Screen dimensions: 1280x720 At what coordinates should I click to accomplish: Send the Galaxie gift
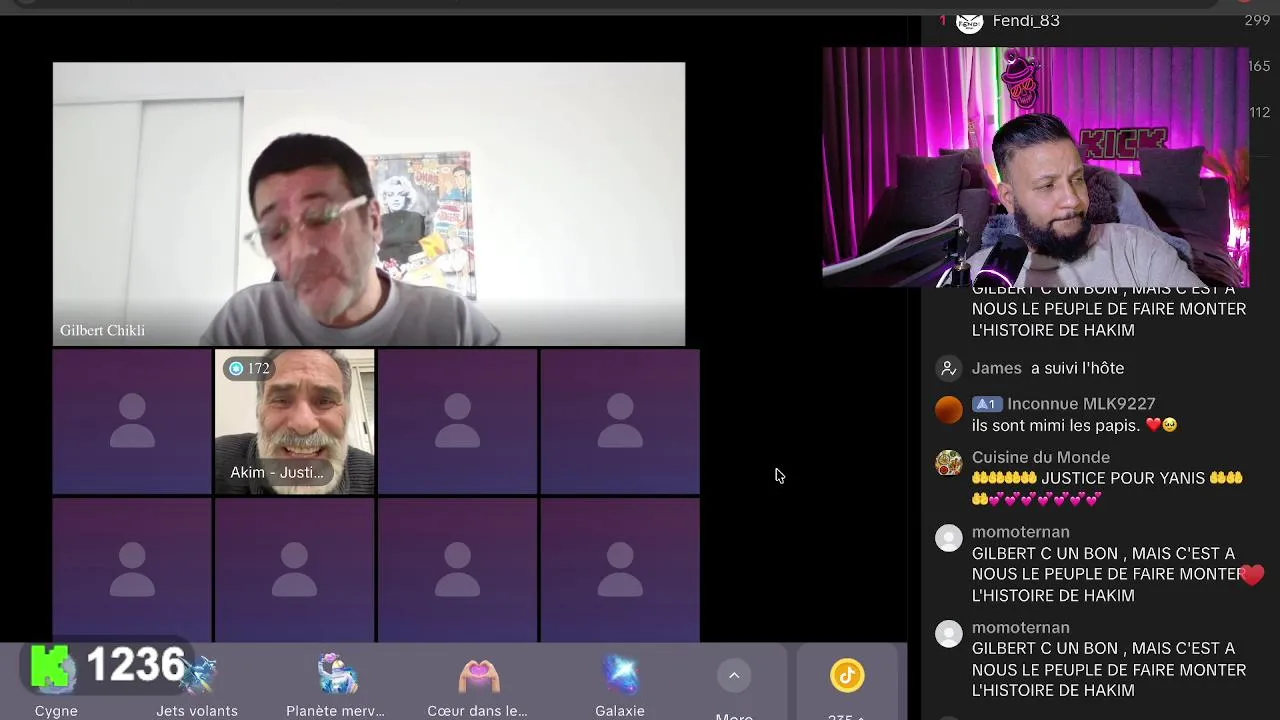[x=620, y=685]
